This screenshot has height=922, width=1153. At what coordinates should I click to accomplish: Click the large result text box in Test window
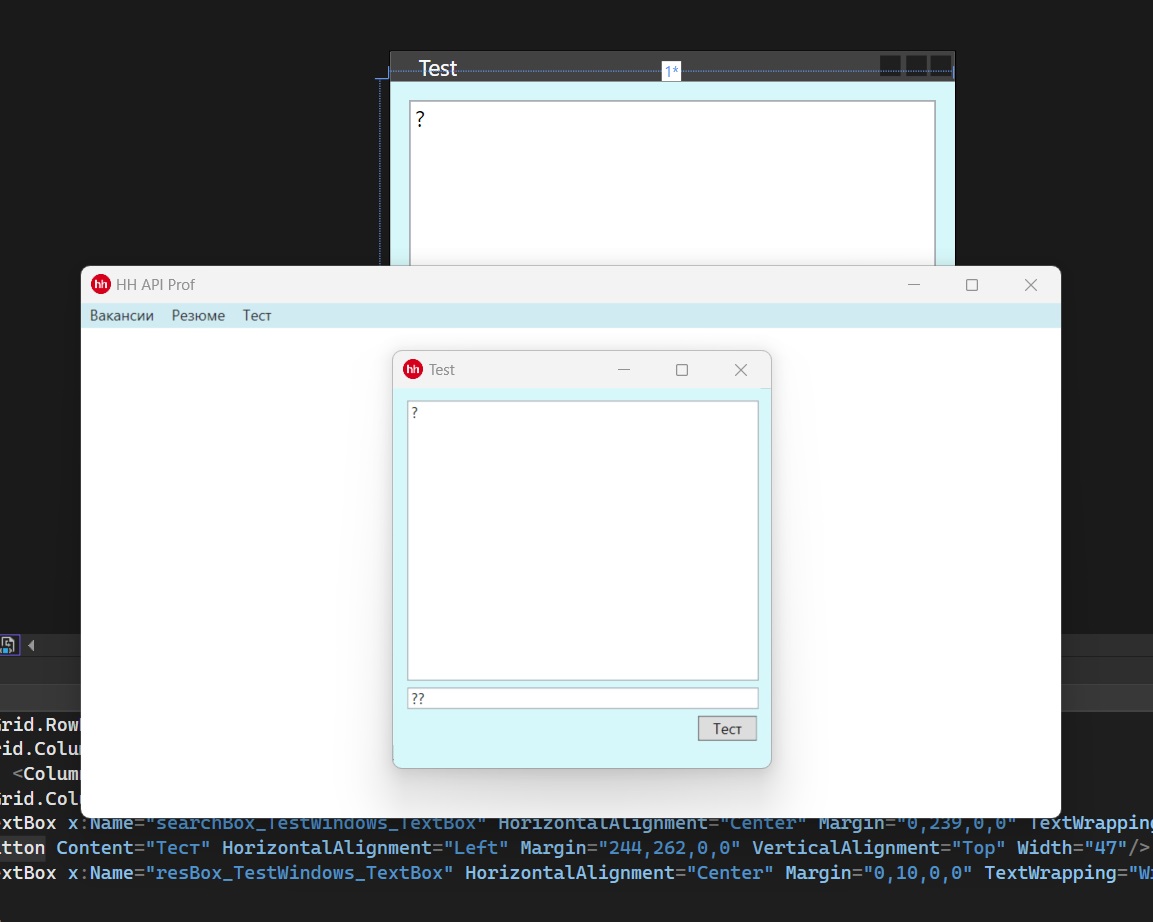[x=582, y=540]
